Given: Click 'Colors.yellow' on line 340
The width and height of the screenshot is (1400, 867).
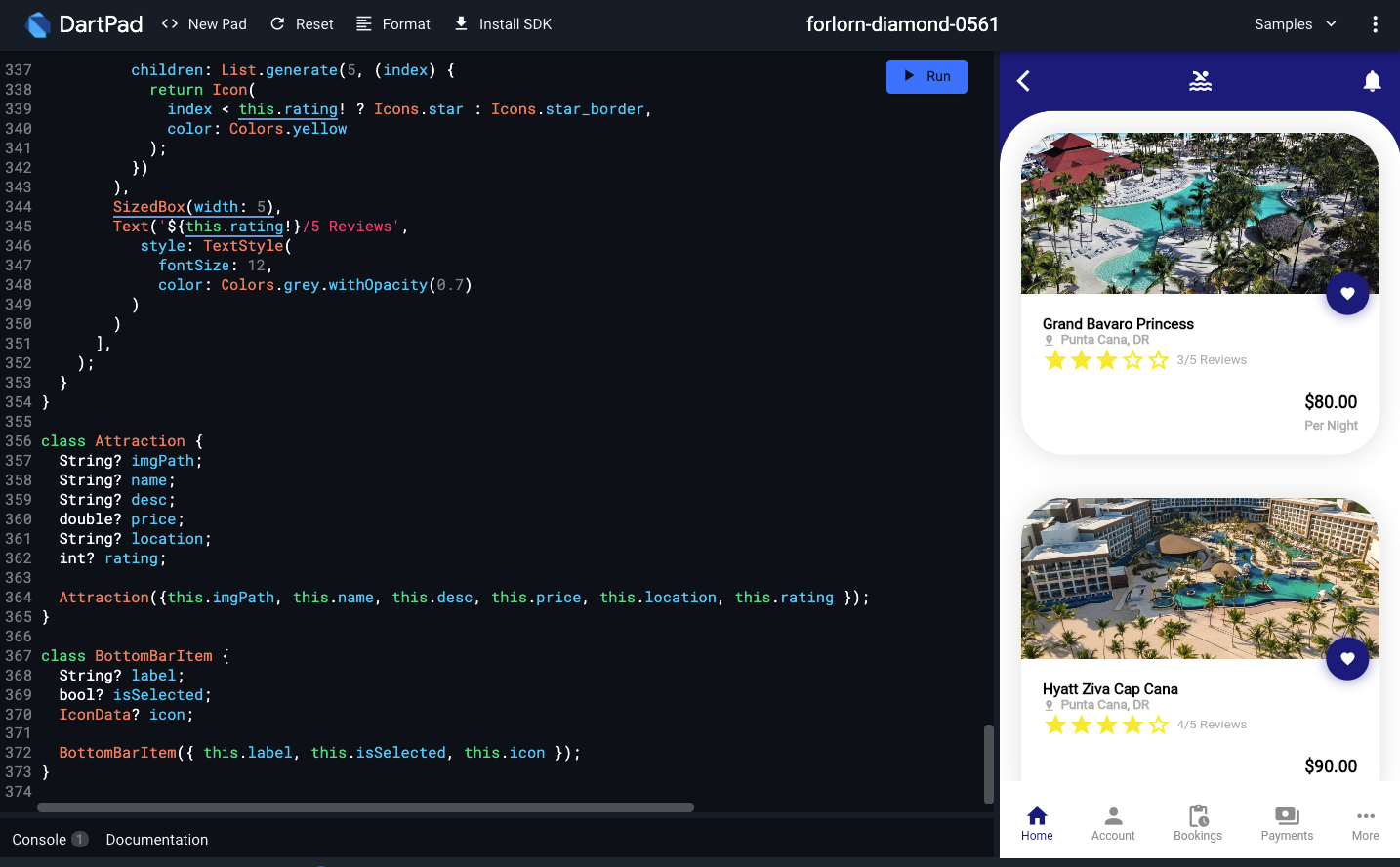Looking at the screenshot, I should click(288, 129).
